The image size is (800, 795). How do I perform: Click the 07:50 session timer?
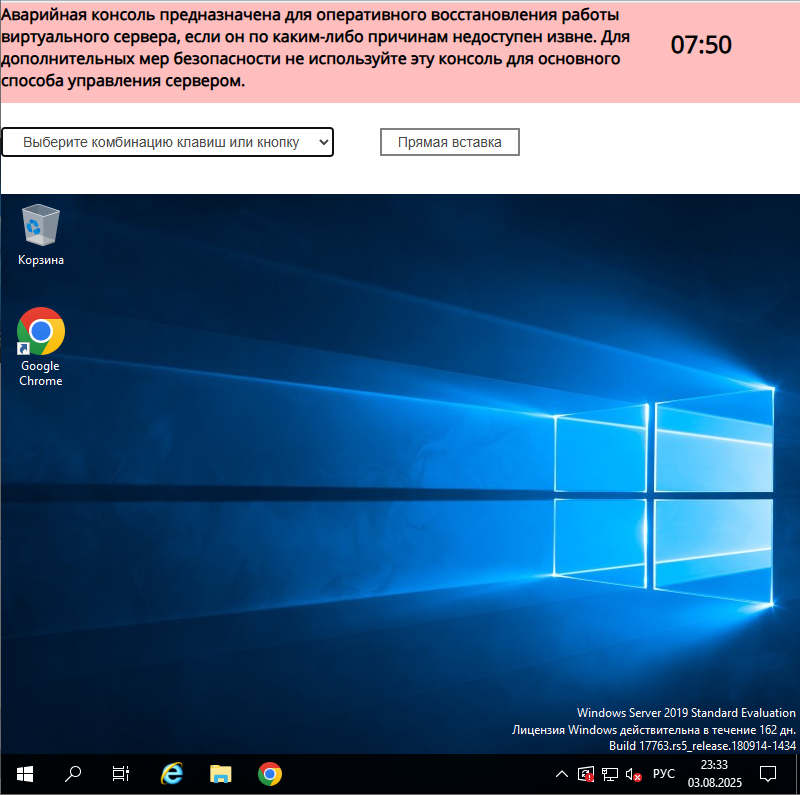pyautogui.click(x=701, y=45)
